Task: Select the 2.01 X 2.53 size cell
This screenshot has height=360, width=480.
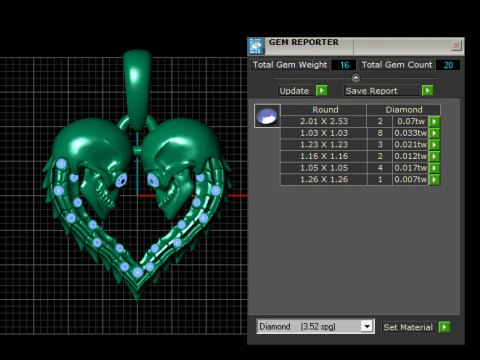Action: pyautogui.click(x=324, y=121)
